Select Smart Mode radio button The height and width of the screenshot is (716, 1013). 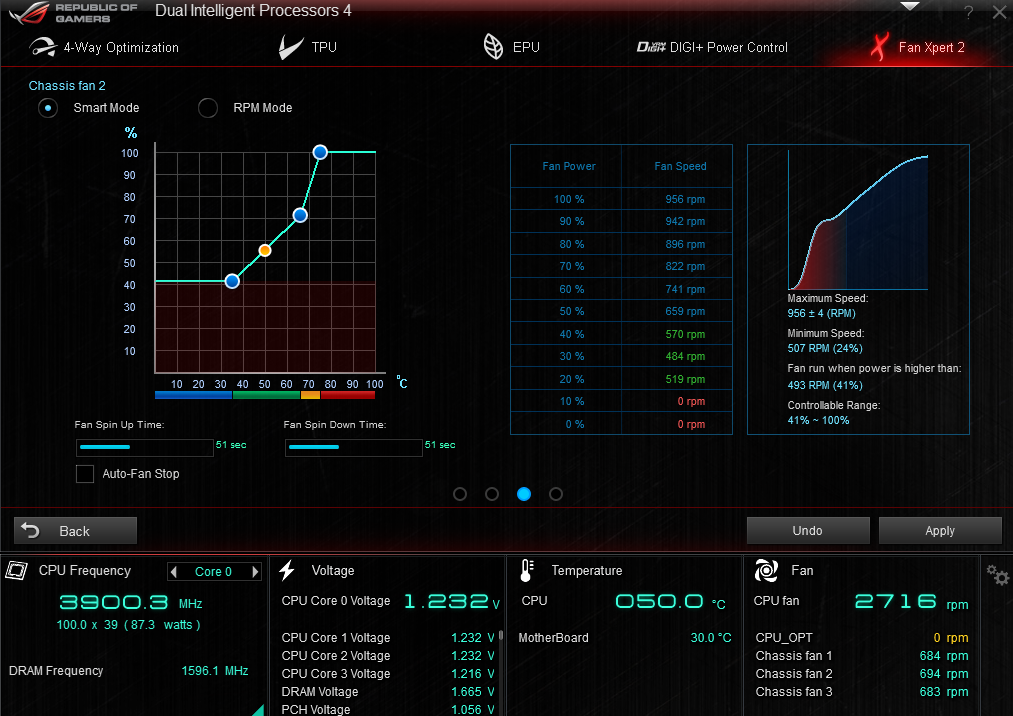click(47, 108)
